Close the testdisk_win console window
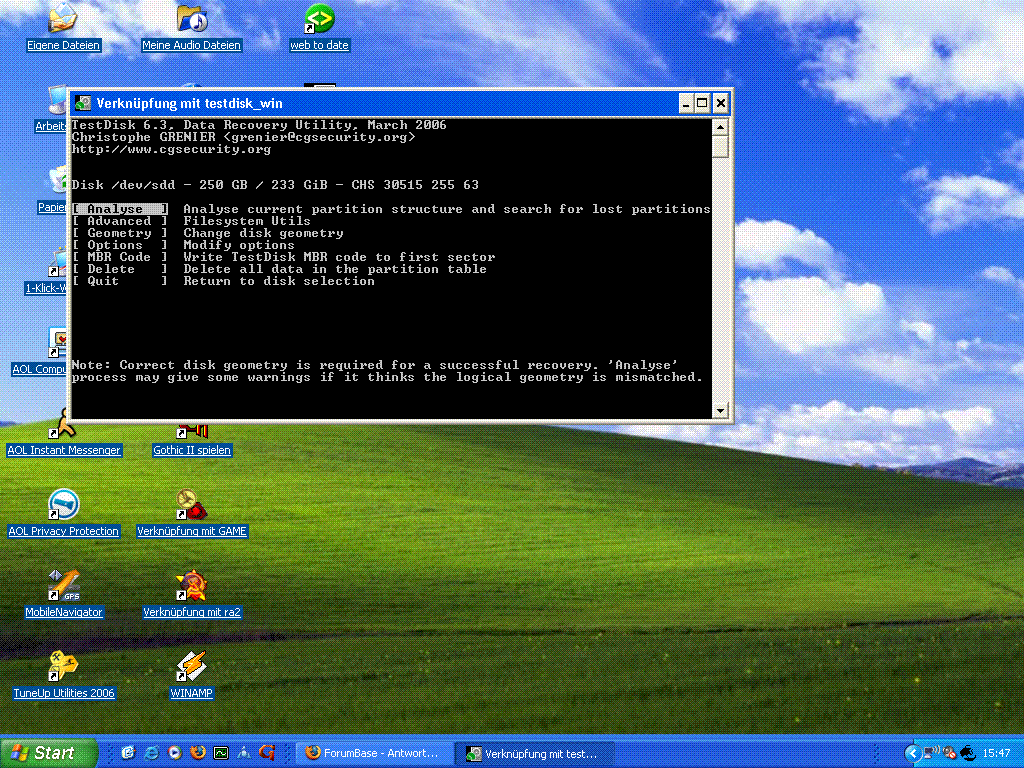The height and width of the screenshot is (768, 1024). click(x=720, y=103)
